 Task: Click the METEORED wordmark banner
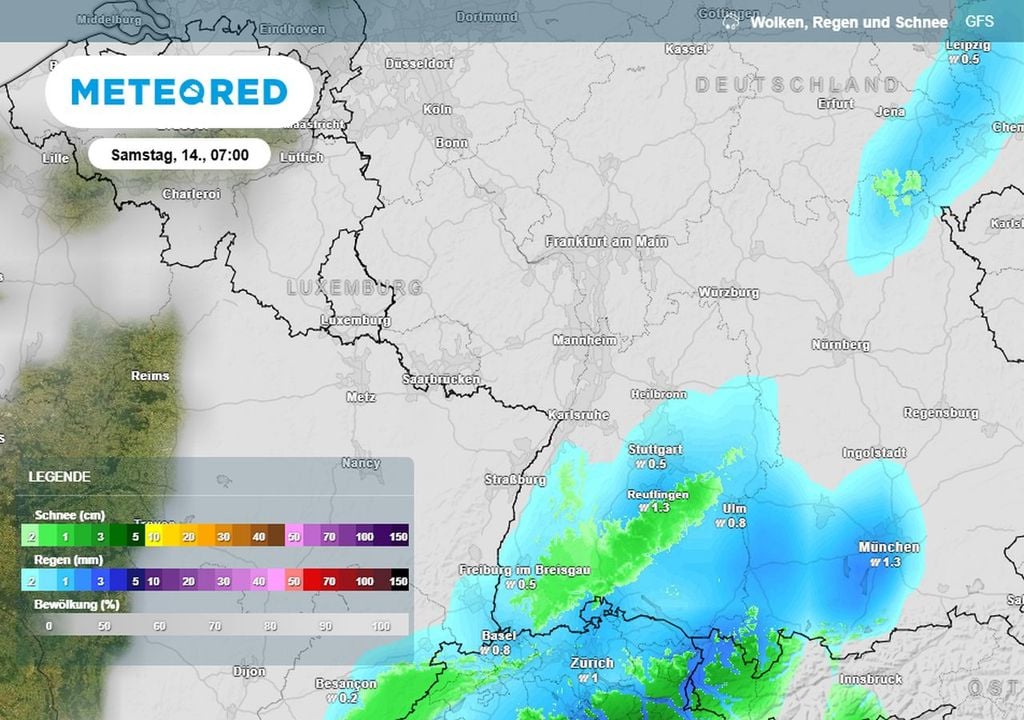coord(180,93)
